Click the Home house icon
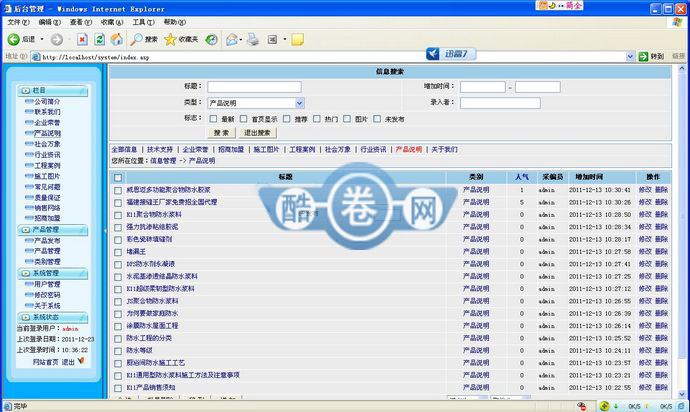The width and height of the screenshot is (690, 412). tap(117, 40)
